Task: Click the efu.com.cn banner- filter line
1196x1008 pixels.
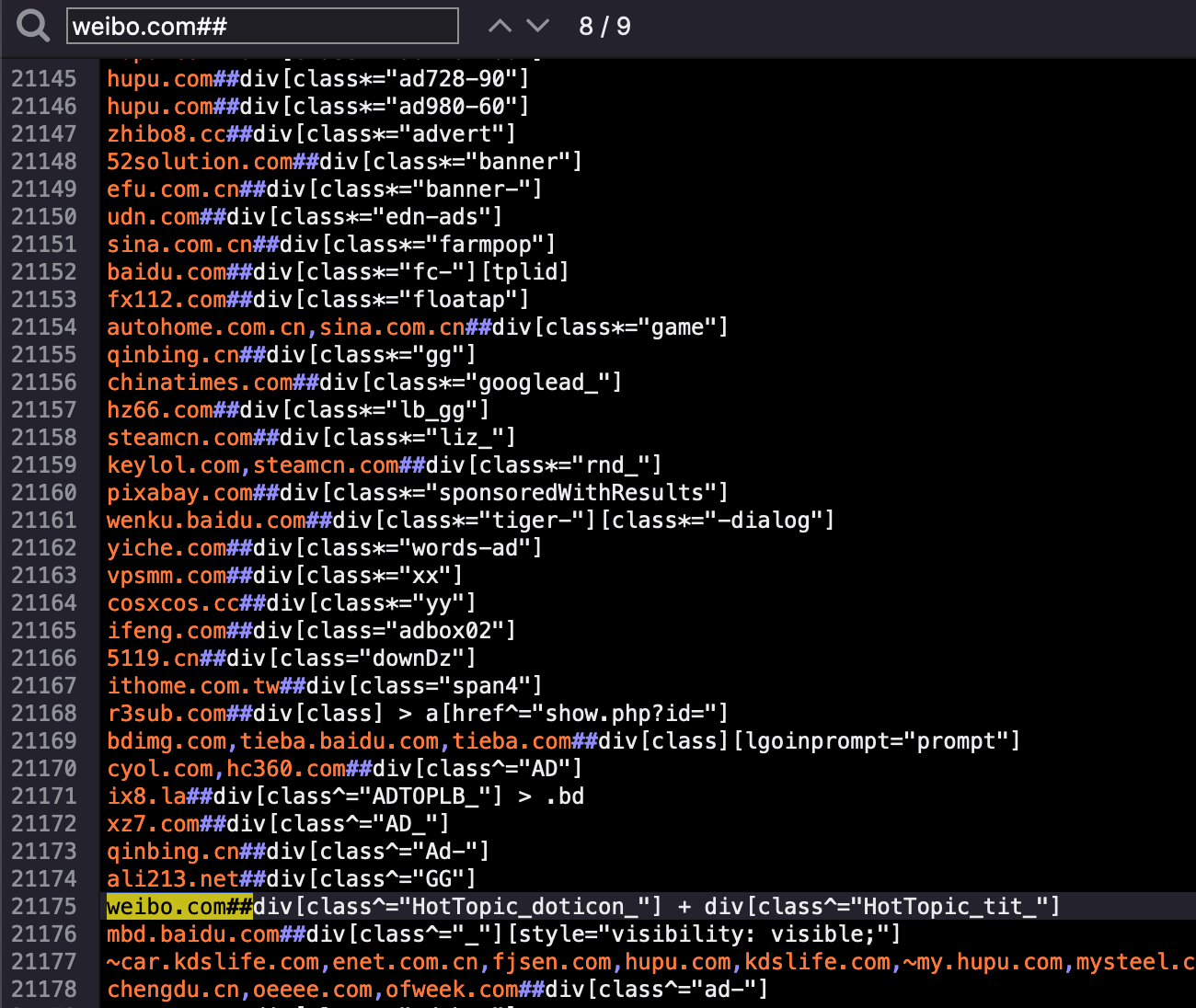Action: [x=325, y=189]
